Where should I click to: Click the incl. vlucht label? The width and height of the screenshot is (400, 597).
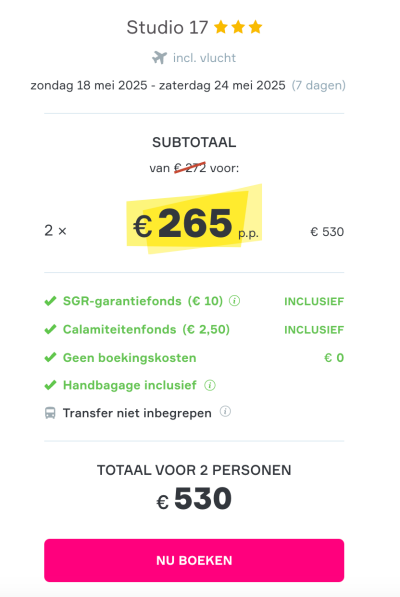[x=204, y=58]
